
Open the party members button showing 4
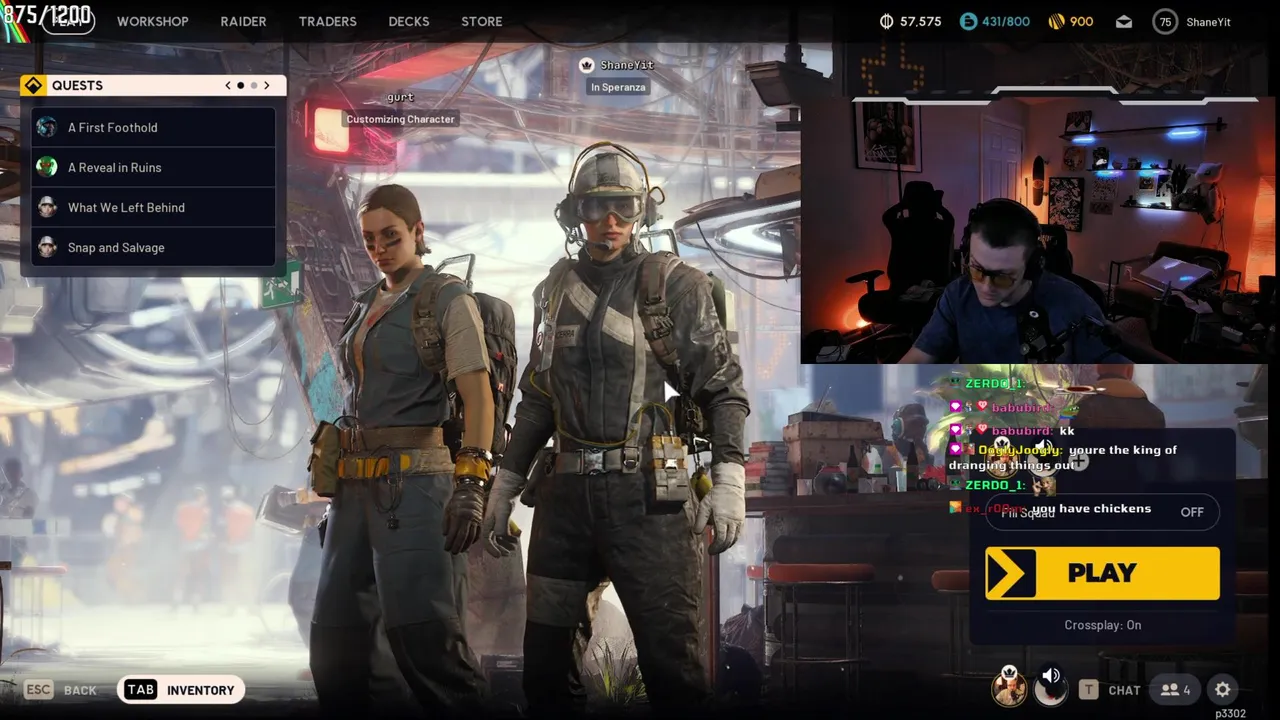point(1175,690)
